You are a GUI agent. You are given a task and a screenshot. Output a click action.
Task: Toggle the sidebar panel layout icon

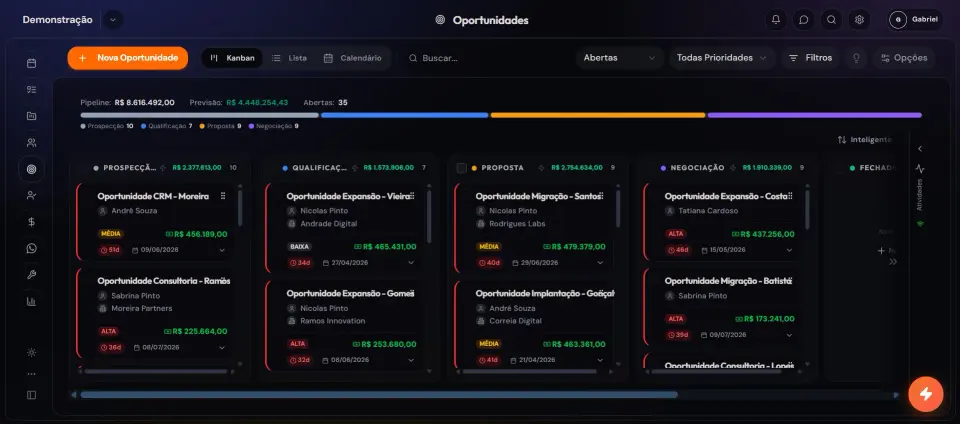31,395
